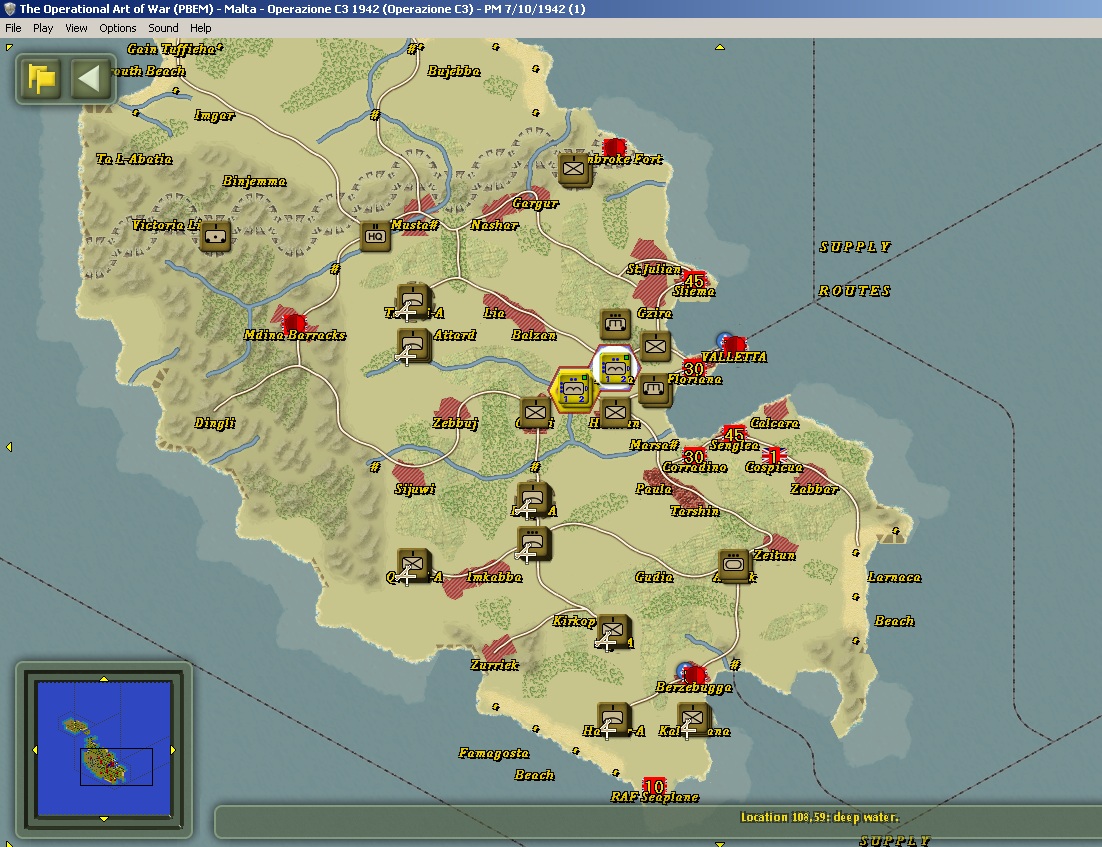The image size is (1102, 847).
Task: Click the Binjemma label
Action: point(254,181)
